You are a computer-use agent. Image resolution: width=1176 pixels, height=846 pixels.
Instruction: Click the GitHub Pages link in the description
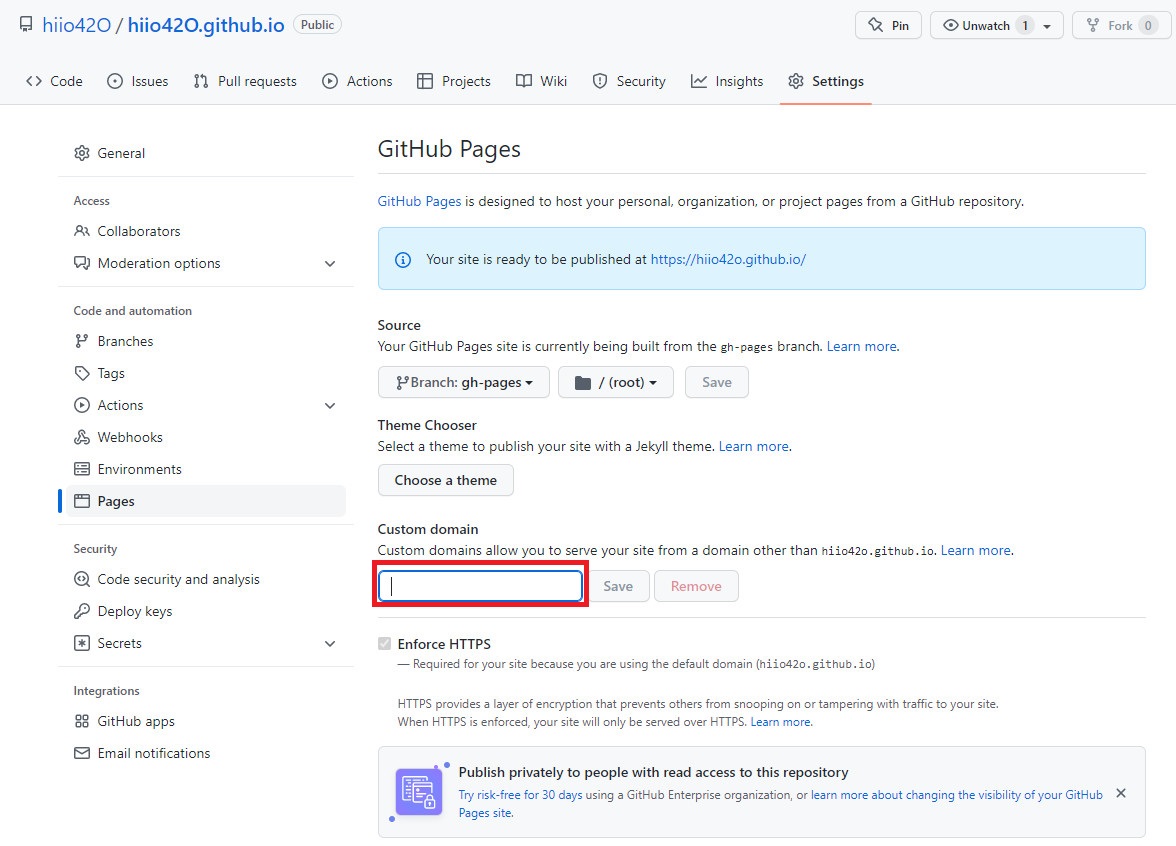(x=419, y=202)
